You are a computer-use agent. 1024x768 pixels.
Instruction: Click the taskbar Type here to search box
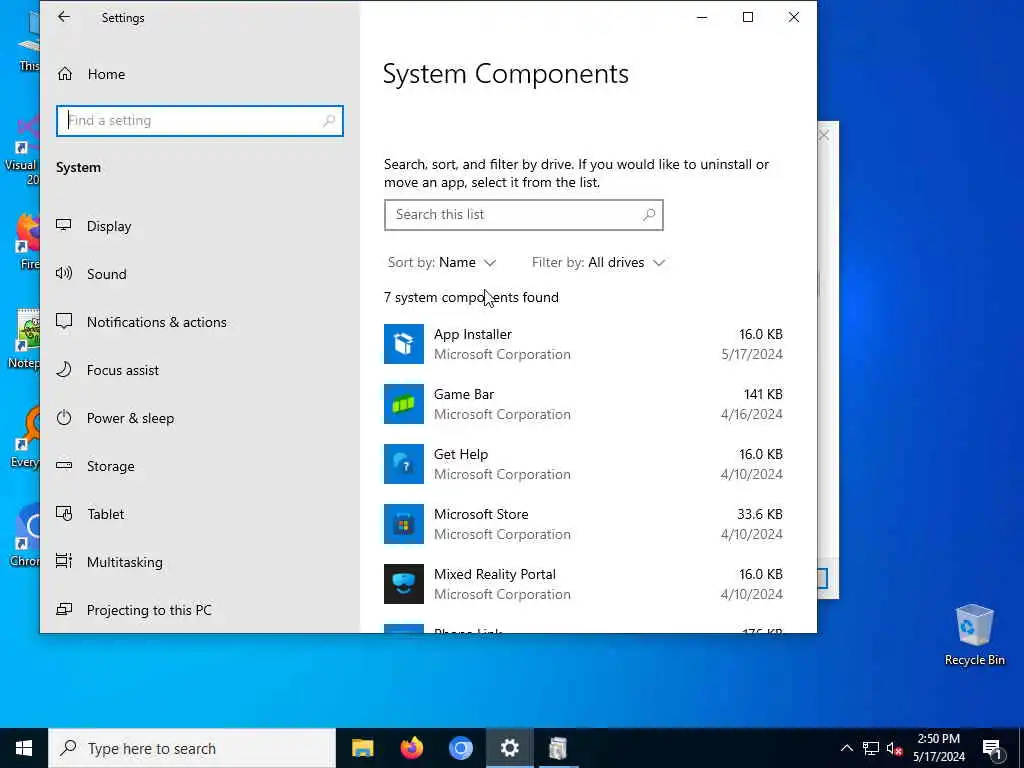(x=192, y=748)
